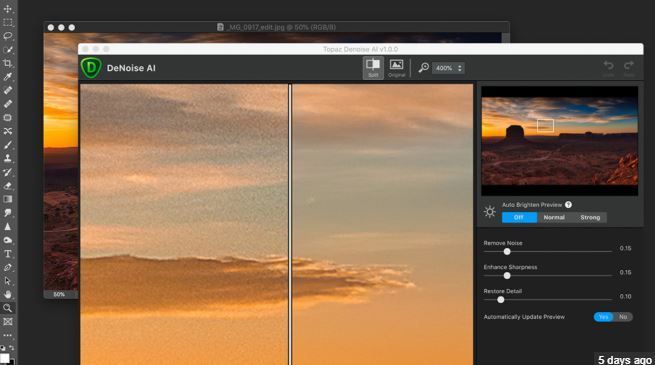Select the Path Selection arrow tool
This screenshot has height=365, width=655.
[x=8, y=281]
